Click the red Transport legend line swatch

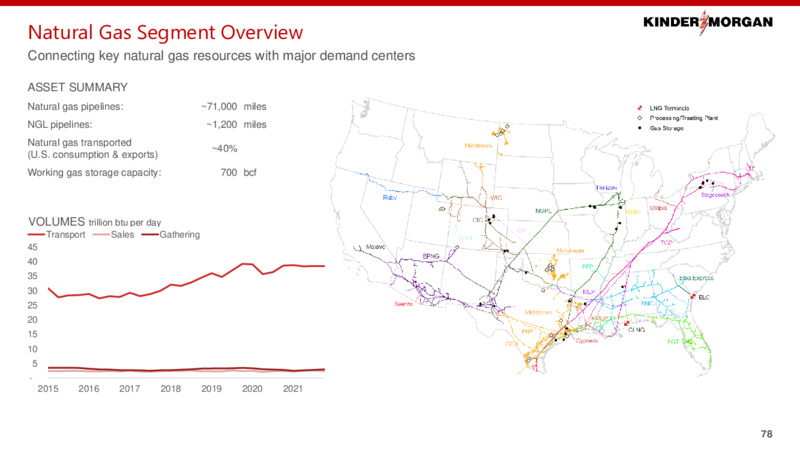pyautogui.click(x=36, y=235)
